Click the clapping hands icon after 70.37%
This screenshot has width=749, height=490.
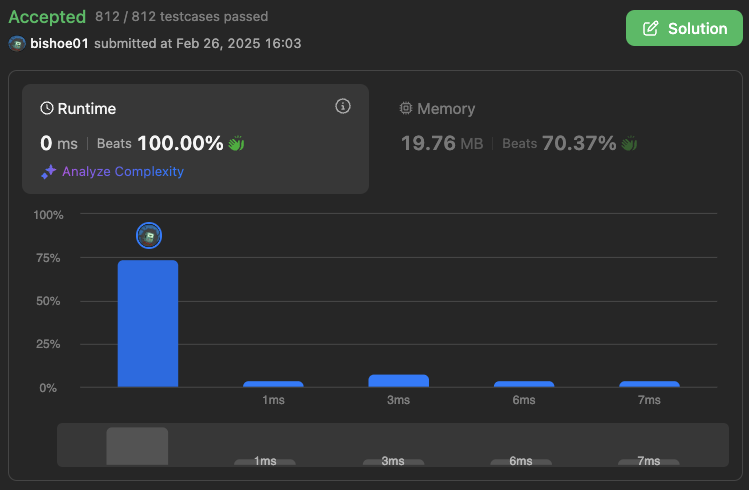[x=629, y=143]
